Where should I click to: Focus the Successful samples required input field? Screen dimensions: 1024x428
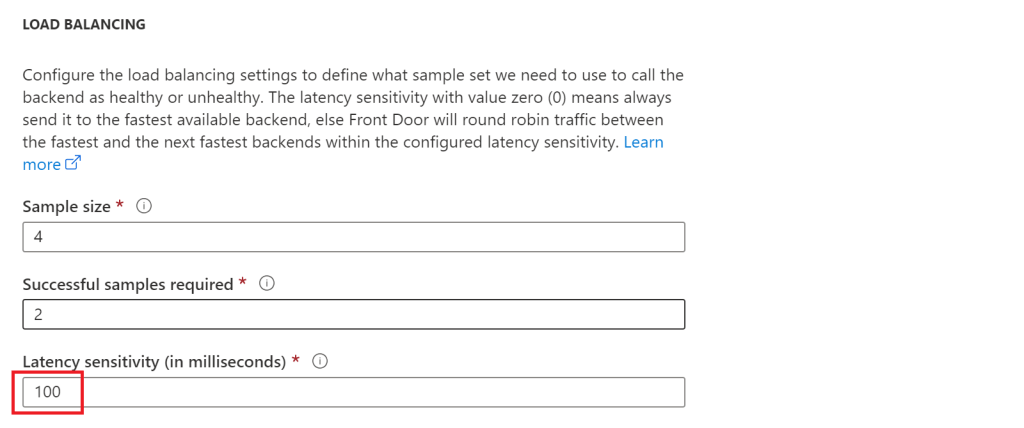tap(353, 314)
